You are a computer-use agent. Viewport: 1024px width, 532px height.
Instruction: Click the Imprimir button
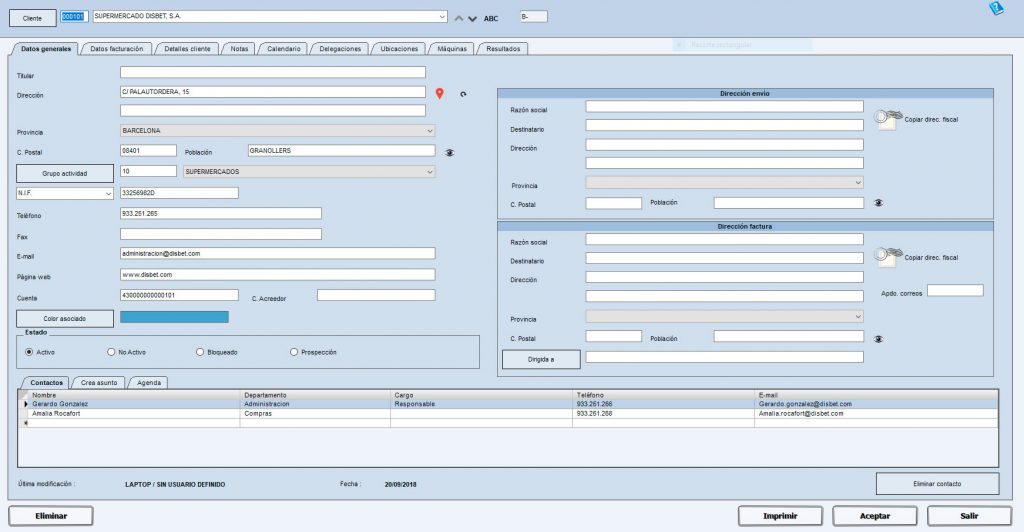click(780, 516)
